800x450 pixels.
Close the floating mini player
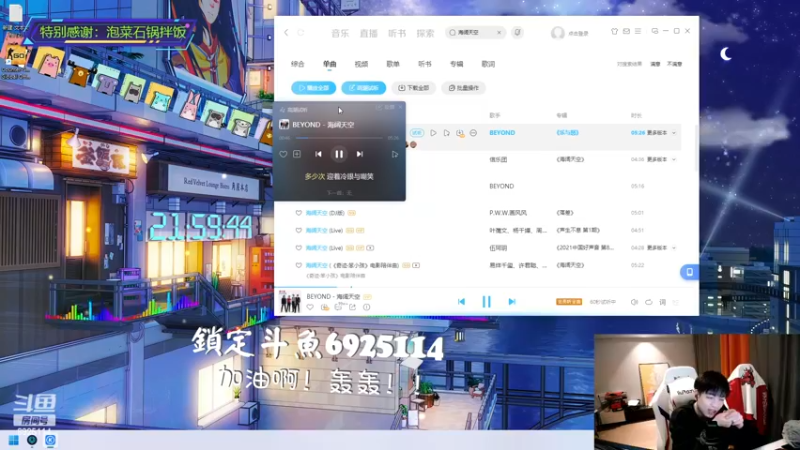coord(400,107)
